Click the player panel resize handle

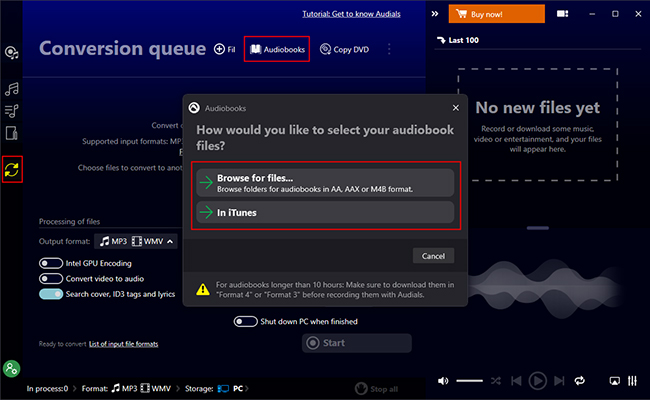coord(538,228)
